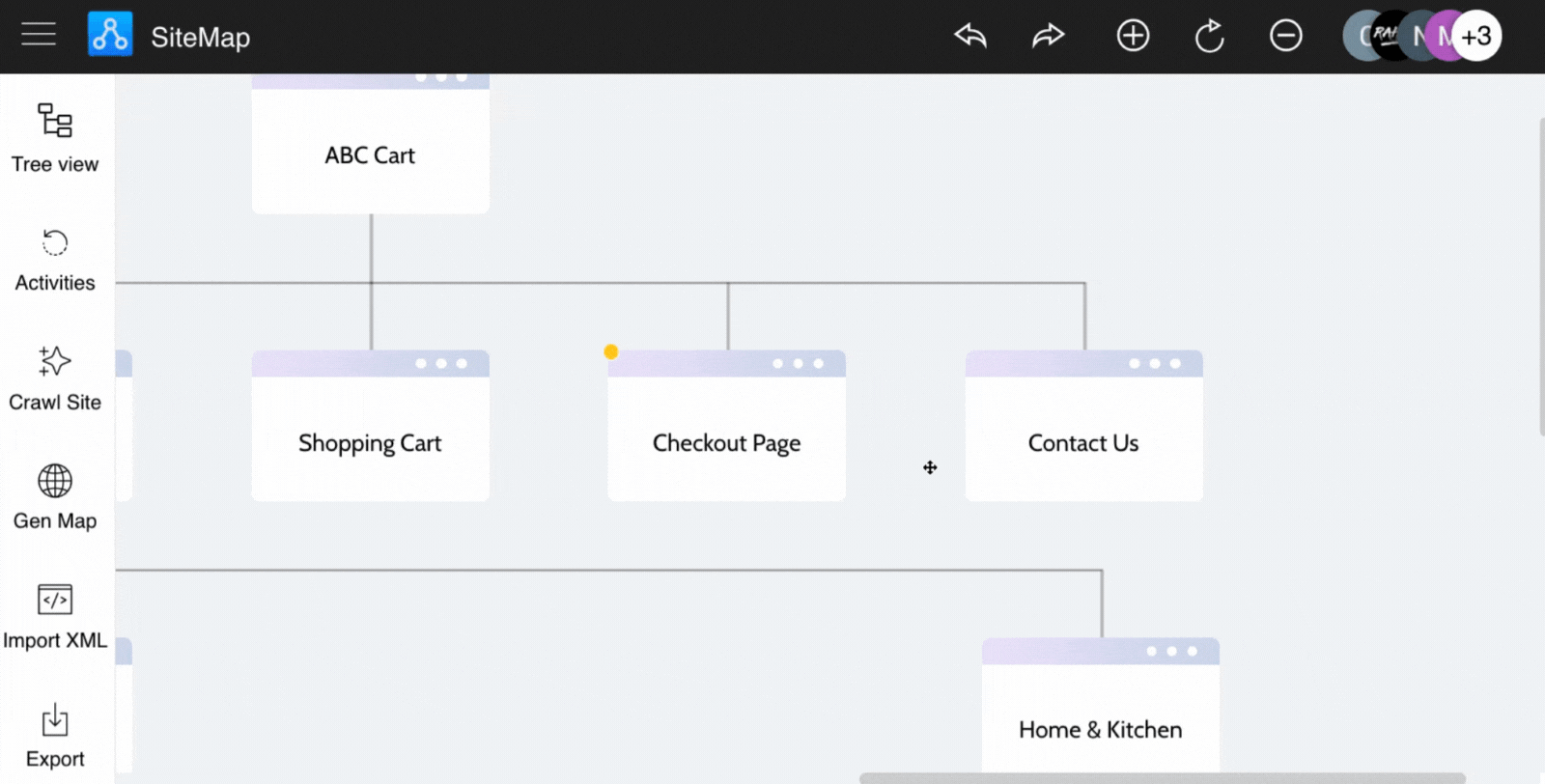Click the horizontal scrollbar at the bottom
Image resolution: width=1545 pixels, height=784 pixels.
coord(1163,778)
